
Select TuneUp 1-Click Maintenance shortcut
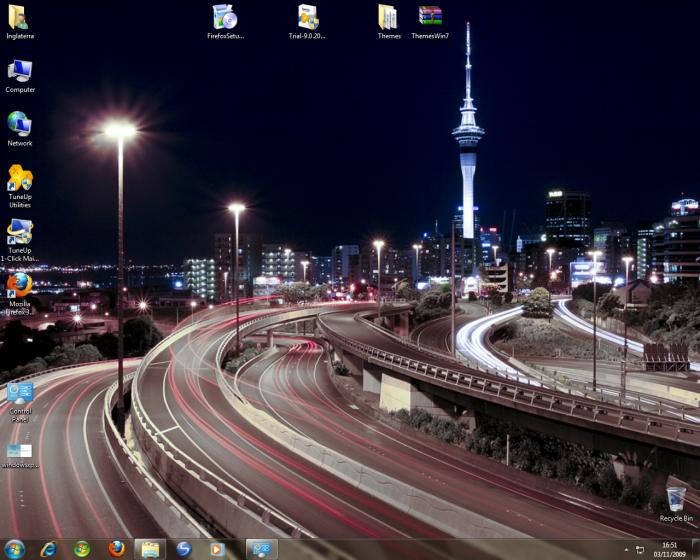pyautogui.click(x=20, y=233)
